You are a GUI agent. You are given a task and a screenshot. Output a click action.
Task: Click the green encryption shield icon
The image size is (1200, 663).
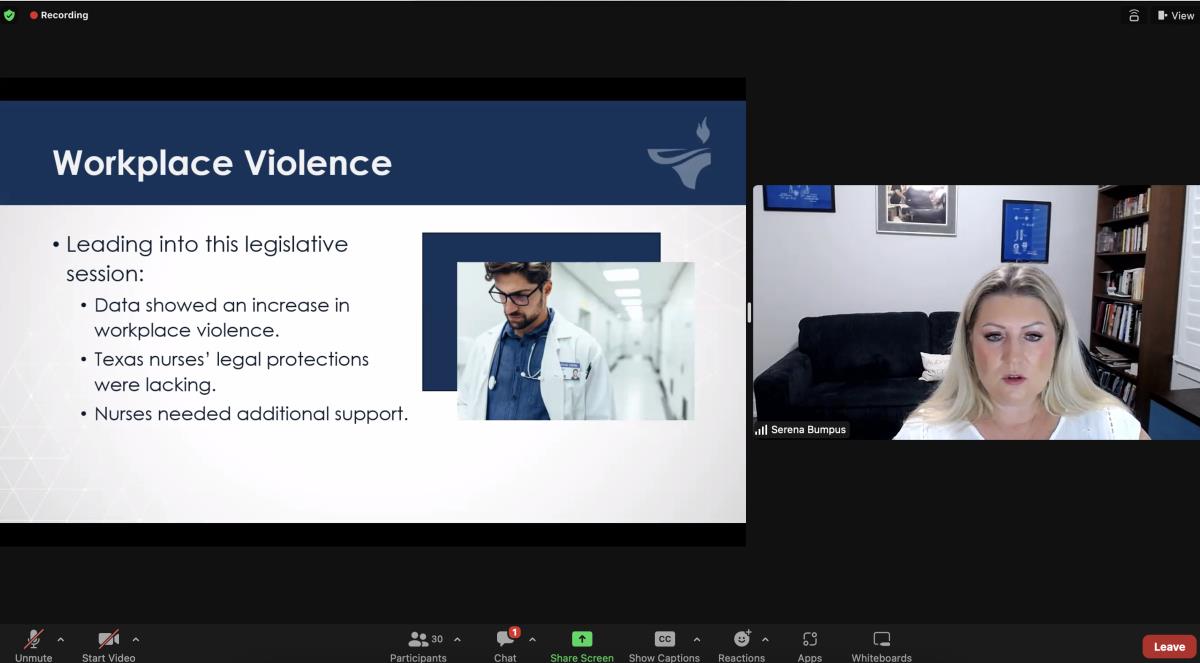tap(9, 15)
